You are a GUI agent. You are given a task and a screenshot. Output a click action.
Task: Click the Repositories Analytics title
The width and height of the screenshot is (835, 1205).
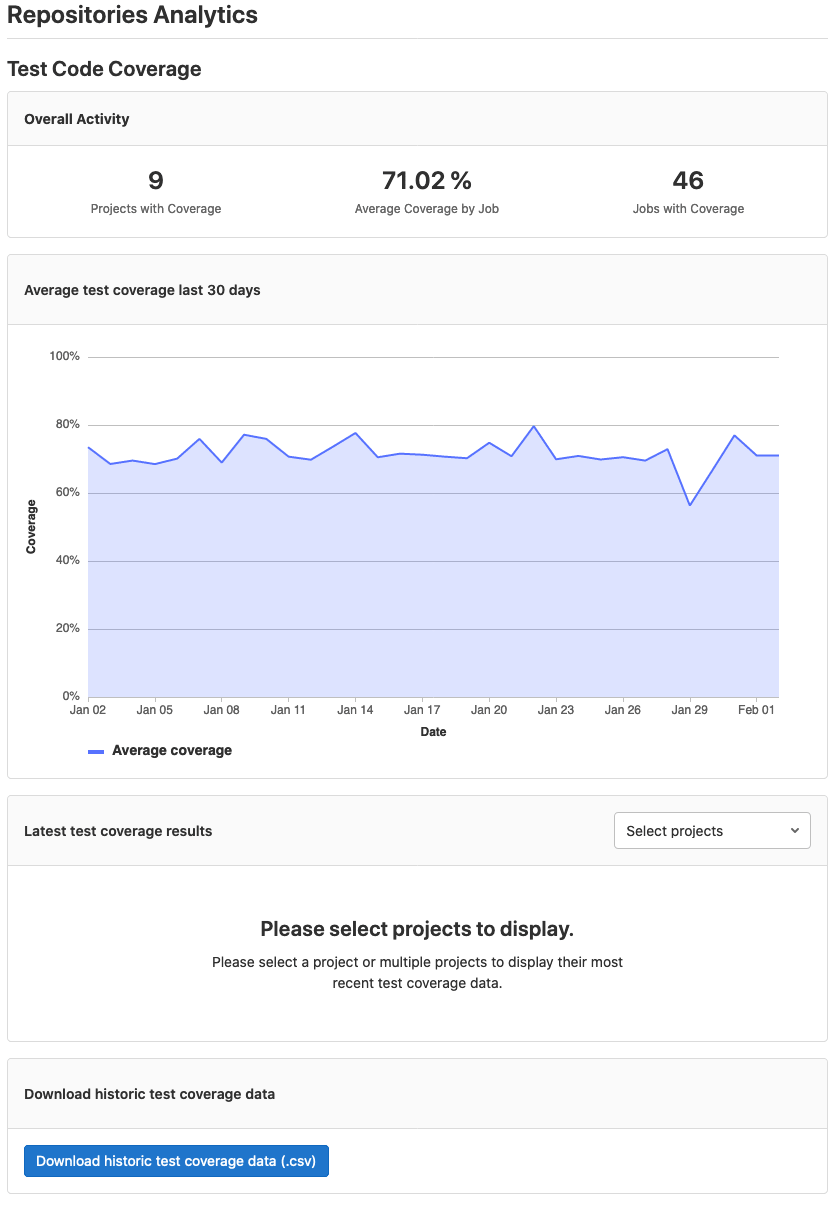(133, 15)
